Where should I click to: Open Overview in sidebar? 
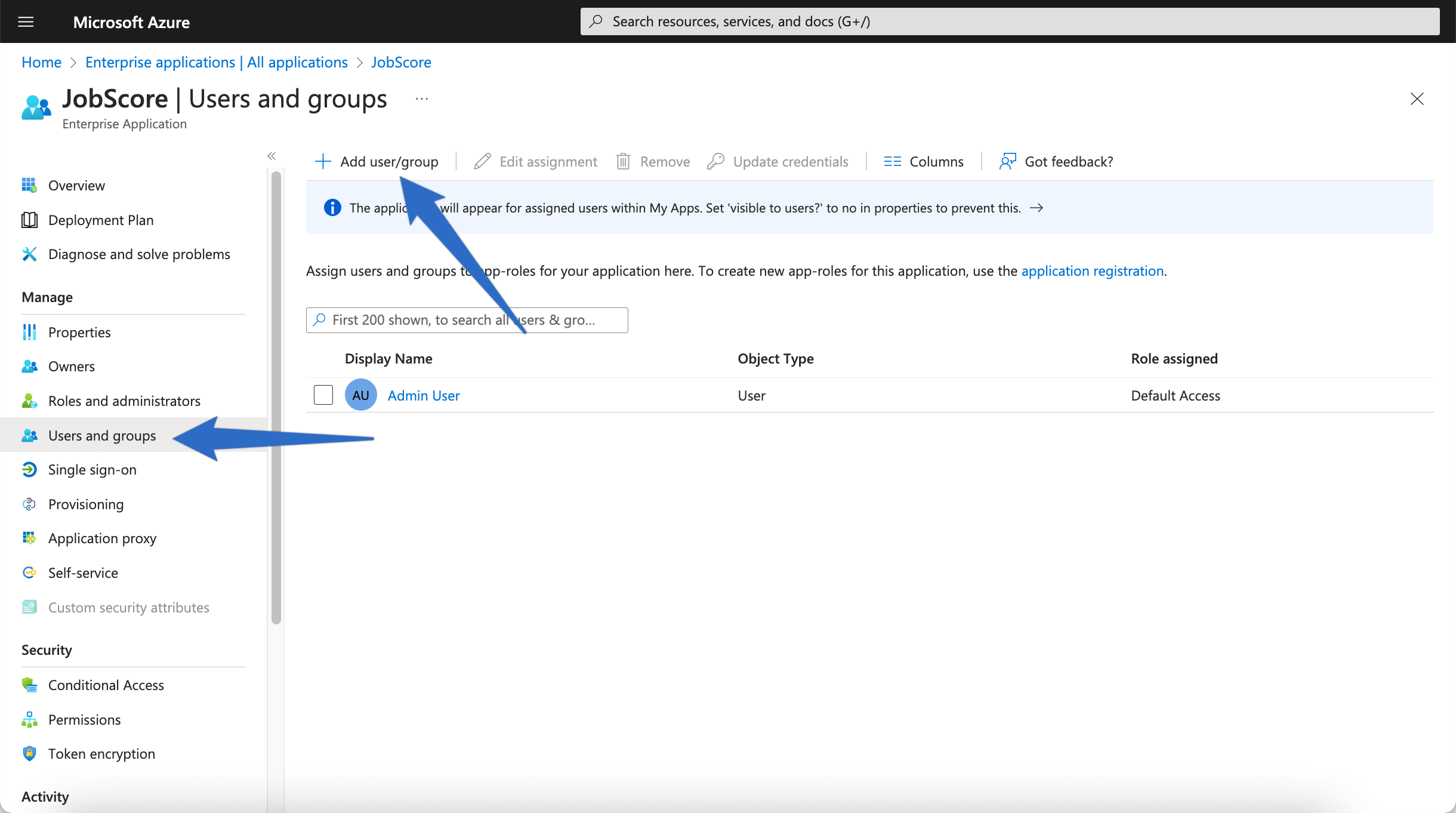point(76,186)
